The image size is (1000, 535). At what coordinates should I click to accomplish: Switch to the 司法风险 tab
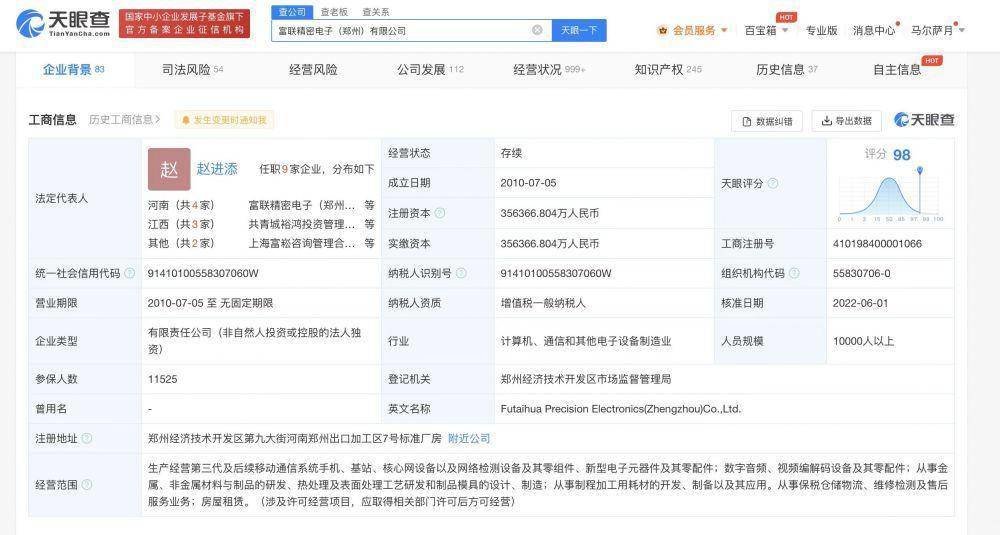193,70
